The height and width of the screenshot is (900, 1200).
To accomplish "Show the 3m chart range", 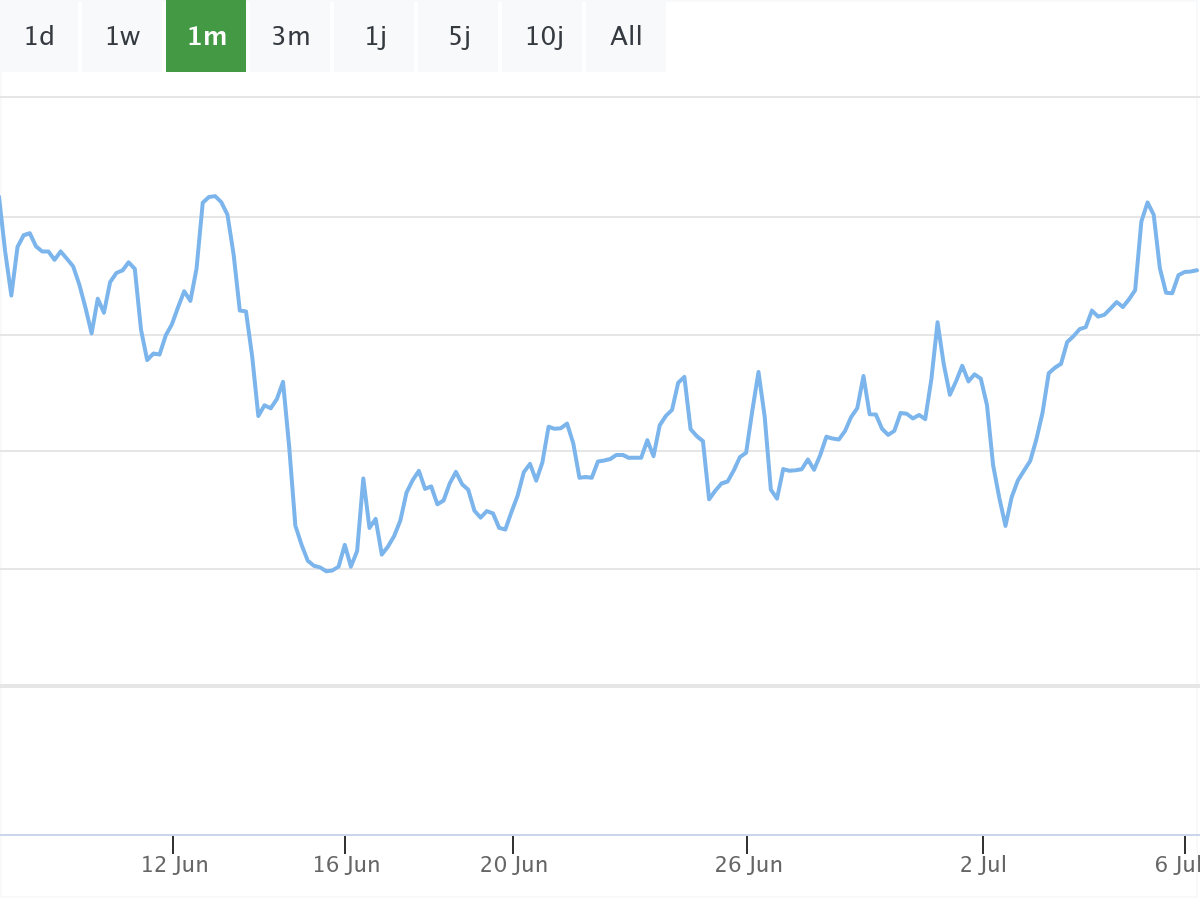I will [x=291, y=37].
